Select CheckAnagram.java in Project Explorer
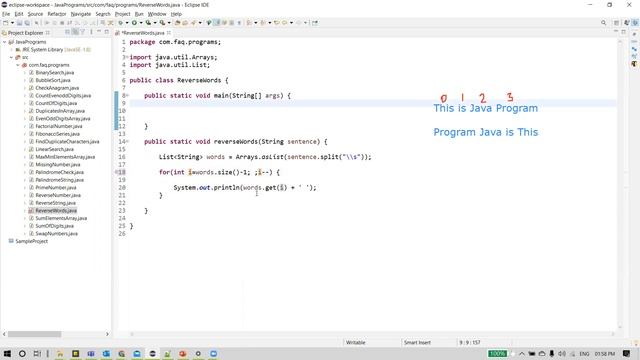Viewport: 640px width, 360px height. (x=57, y=88)
